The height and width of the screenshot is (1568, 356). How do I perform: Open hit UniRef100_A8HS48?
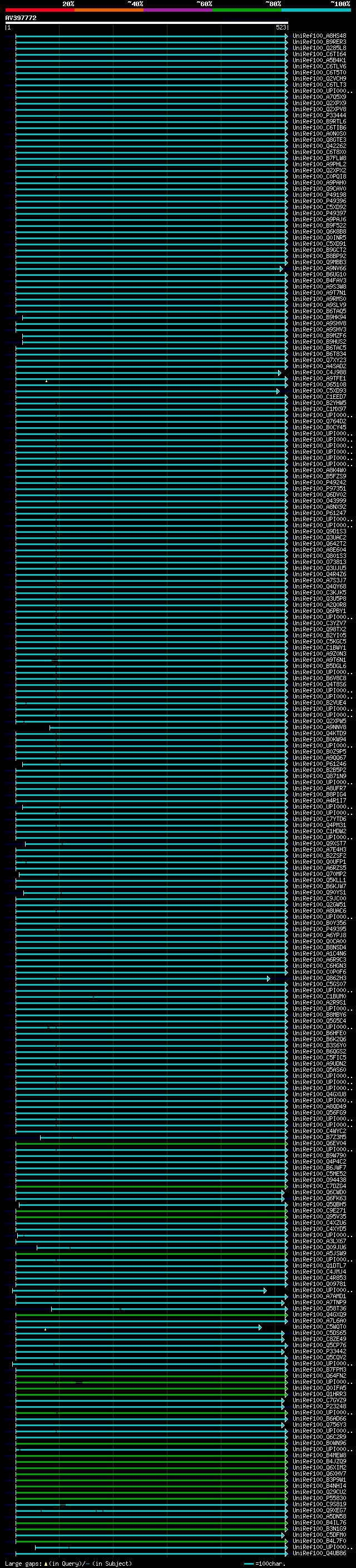(319, 36)
